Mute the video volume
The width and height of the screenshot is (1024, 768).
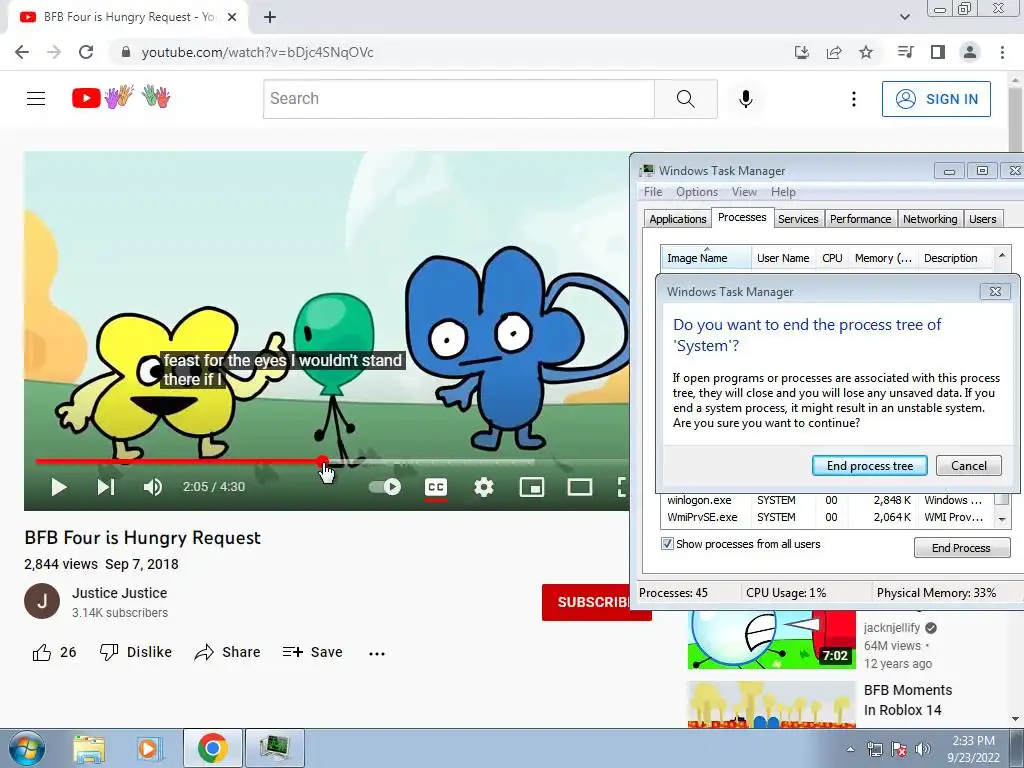153,487
